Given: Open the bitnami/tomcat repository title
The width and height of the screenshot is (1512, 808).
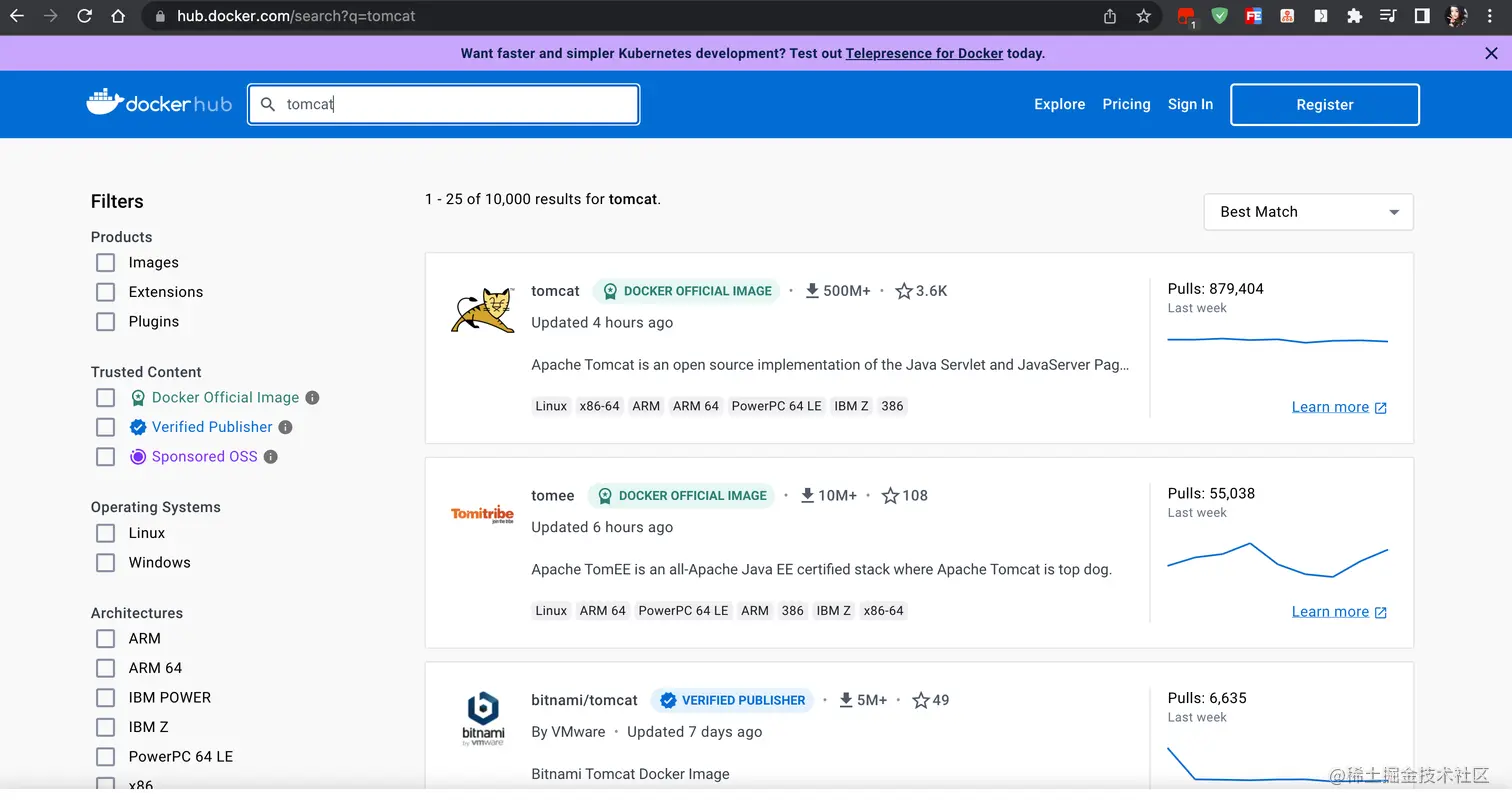Looking at the screenshot, I should point(584,700).
